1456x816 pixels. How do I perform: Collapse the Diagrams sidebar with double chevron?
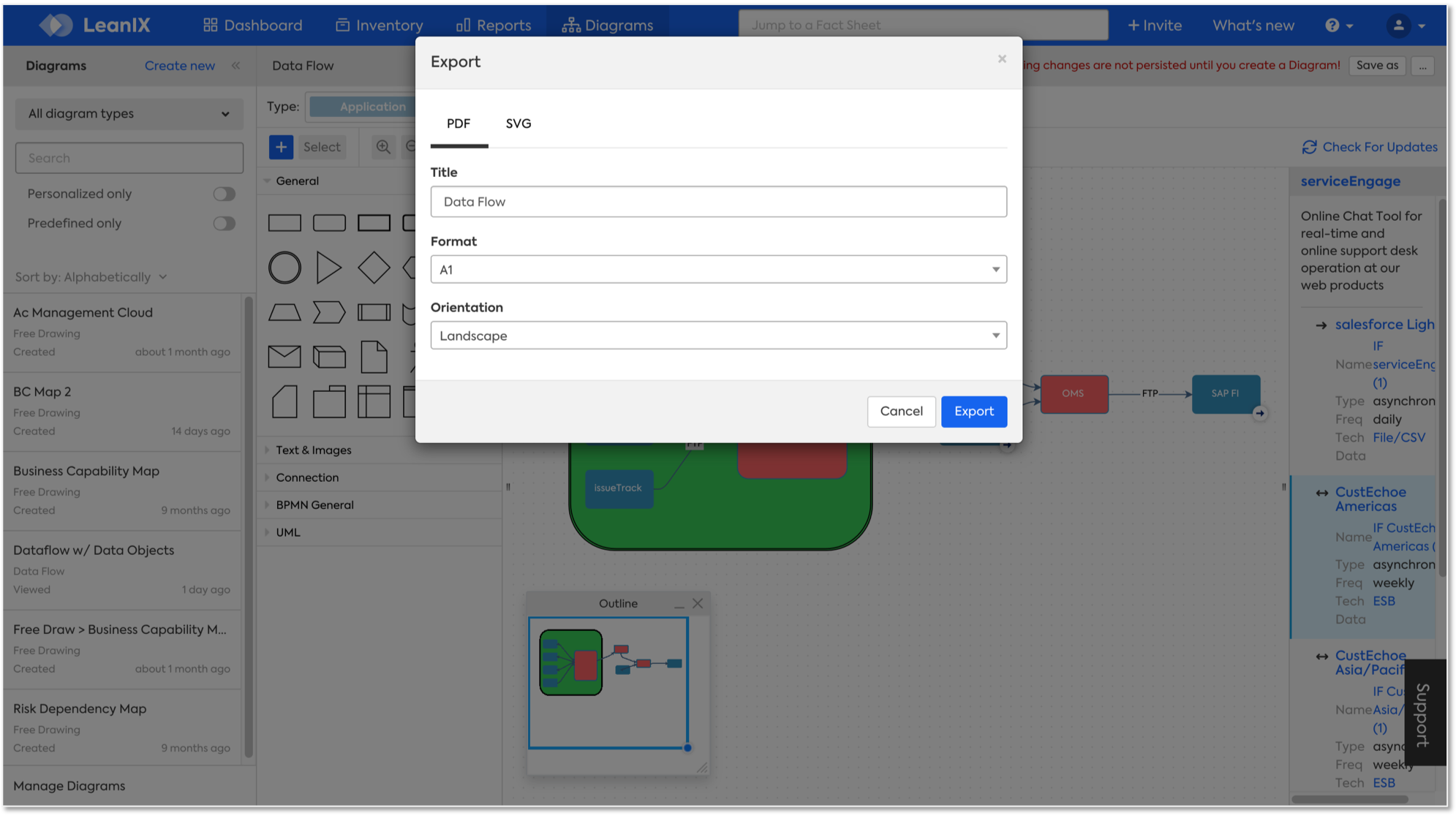pyautogui.click(x=235, y=66)
